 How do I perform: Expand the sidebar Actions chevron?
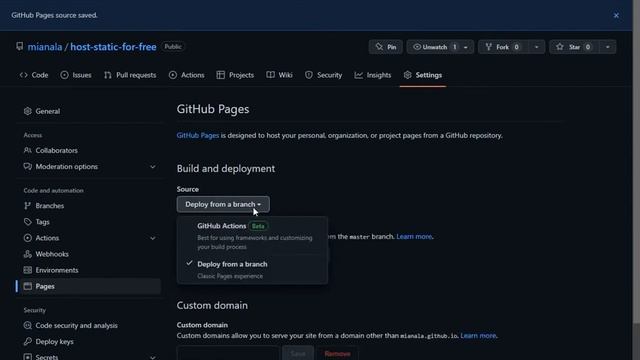tap(153, 238)
